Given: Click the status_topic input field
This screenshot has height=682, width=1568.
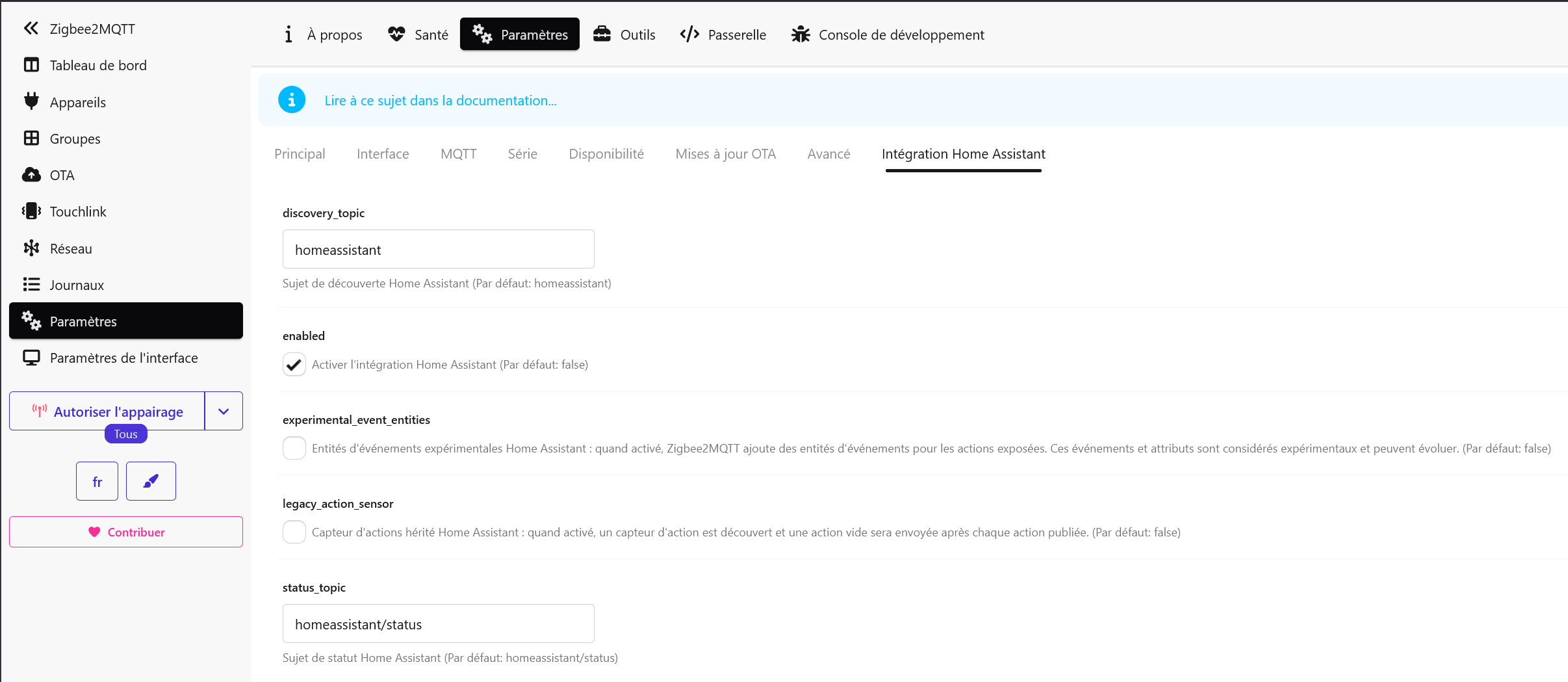Looking at the screenshot, I should (x=438, y=624).
